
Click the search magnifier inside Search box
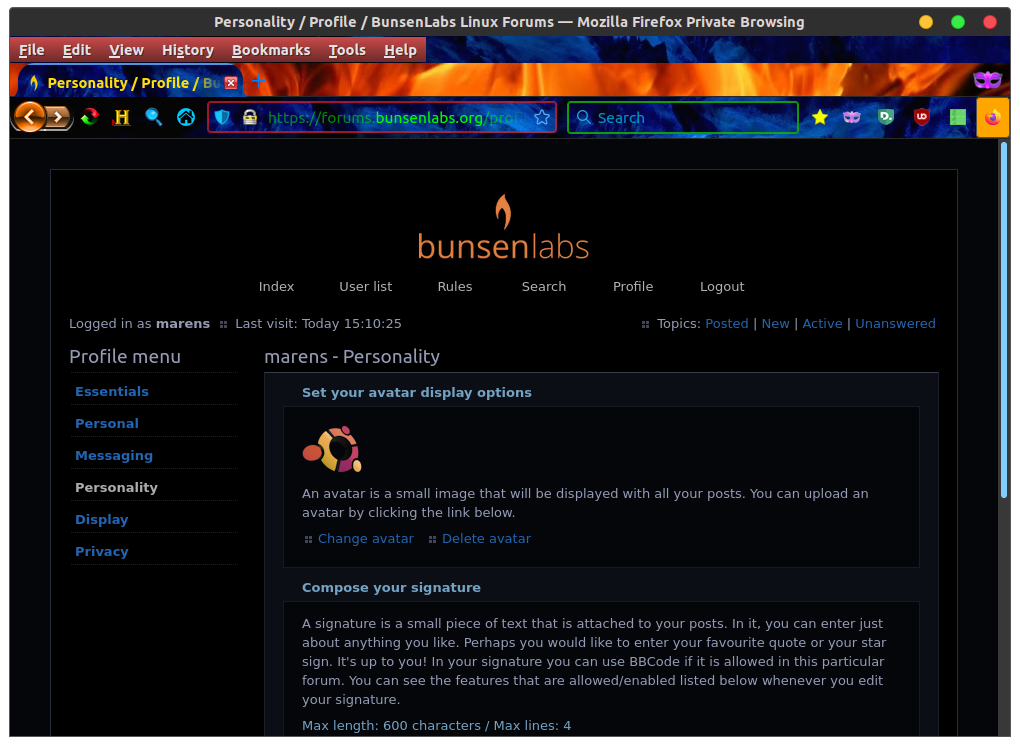click(x=584, y=117)
